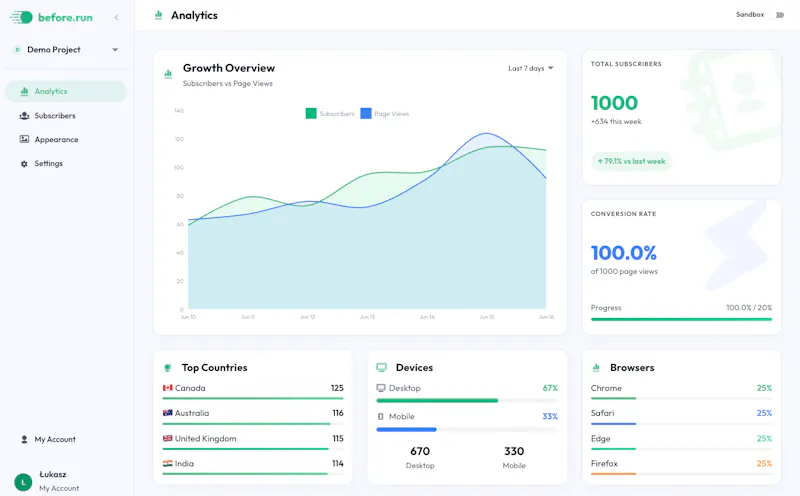Open the Last 7 days dropdown
800x496 pixels.
pos(531,68)
